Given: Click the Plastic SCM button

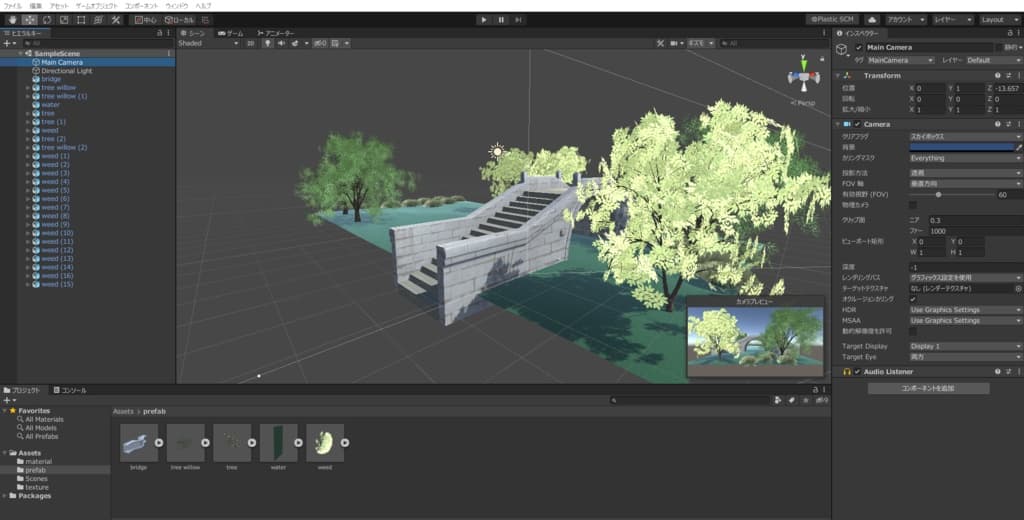Looking at the screenshot, I should pyautogui.click(x=832, y=19).
